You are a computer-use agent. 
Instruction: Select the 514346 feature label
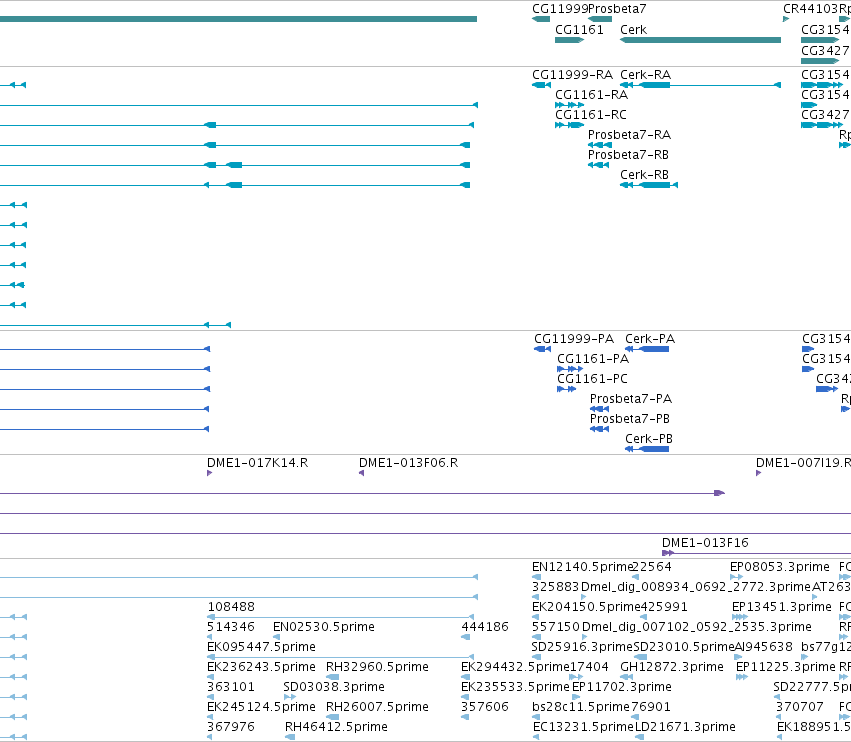pos(231,627)
